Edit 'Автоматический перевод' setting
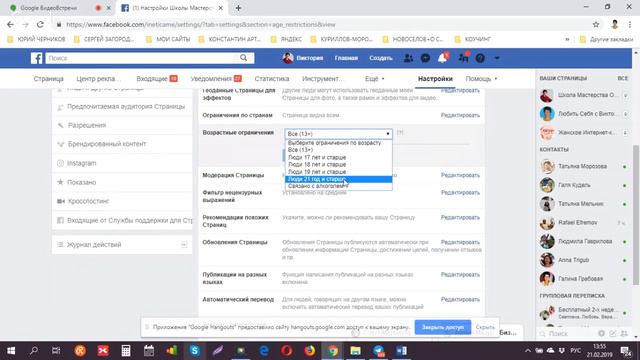This screenshot has width=640, height=360. coord(460,300)
